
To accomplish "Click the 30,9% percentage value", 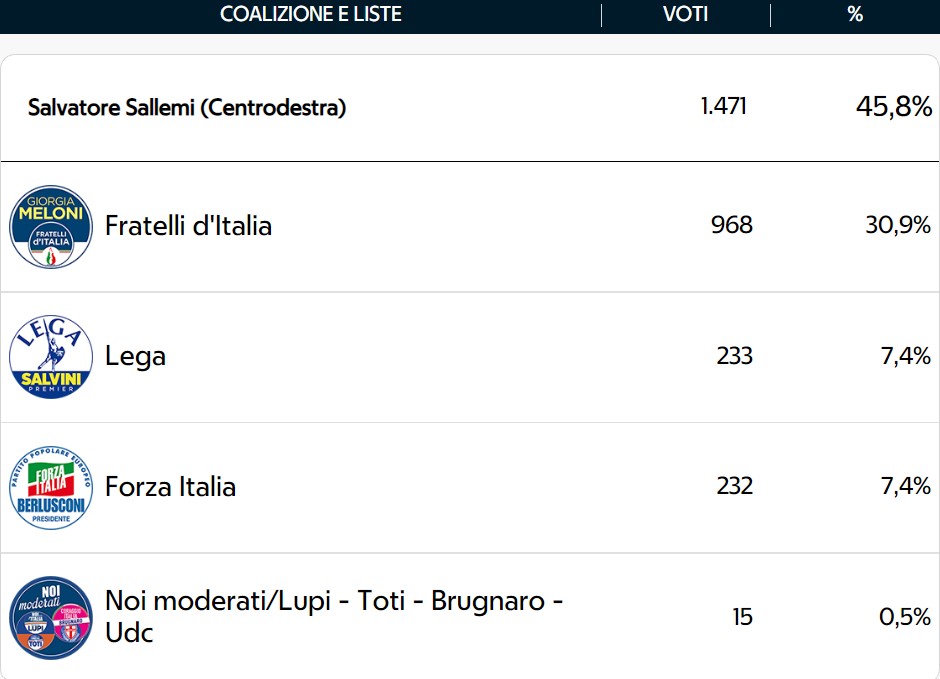I will click(x=898, y=225).
